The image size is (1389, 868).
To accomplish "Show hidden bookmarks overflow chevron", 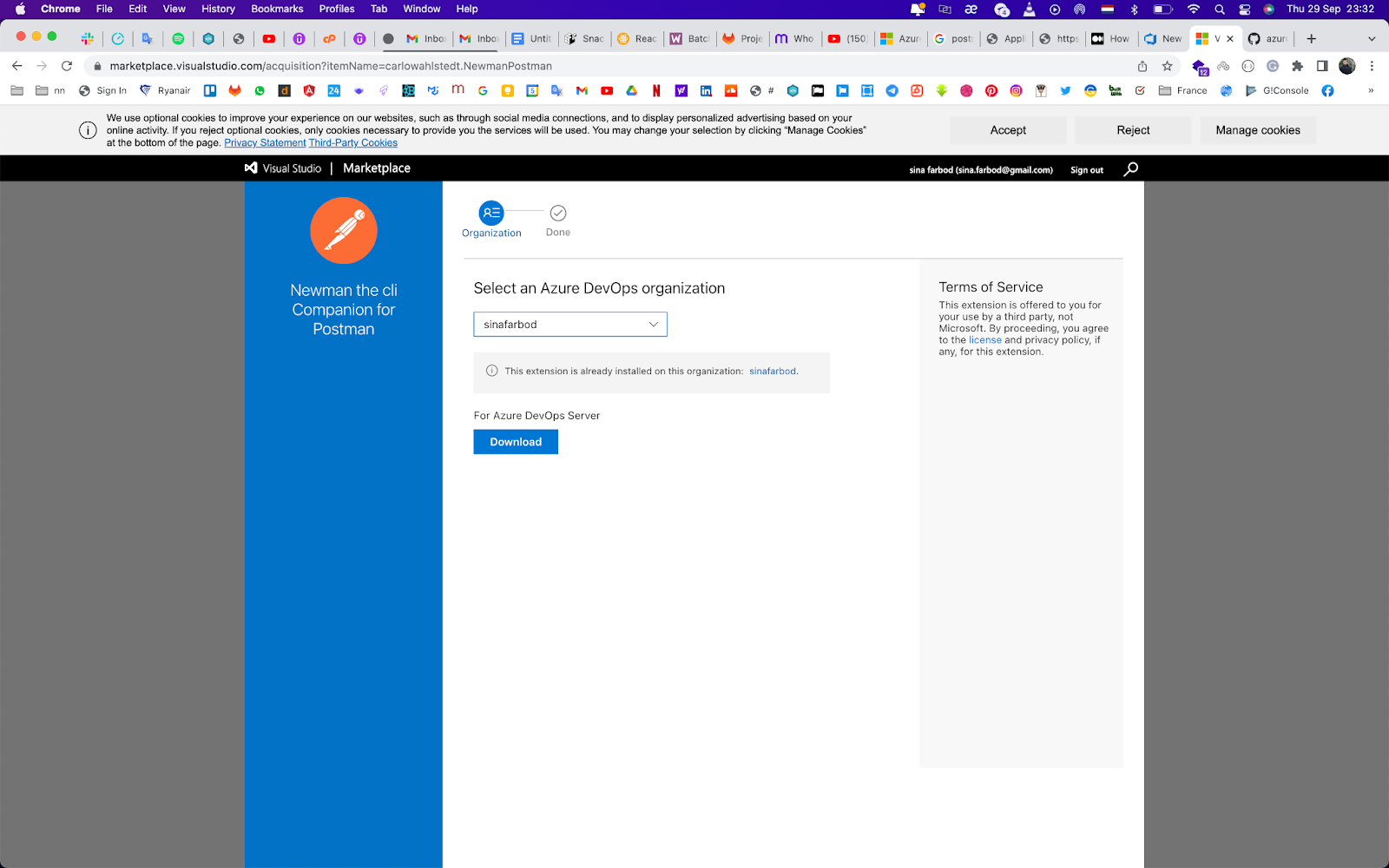I will 1371,90.
